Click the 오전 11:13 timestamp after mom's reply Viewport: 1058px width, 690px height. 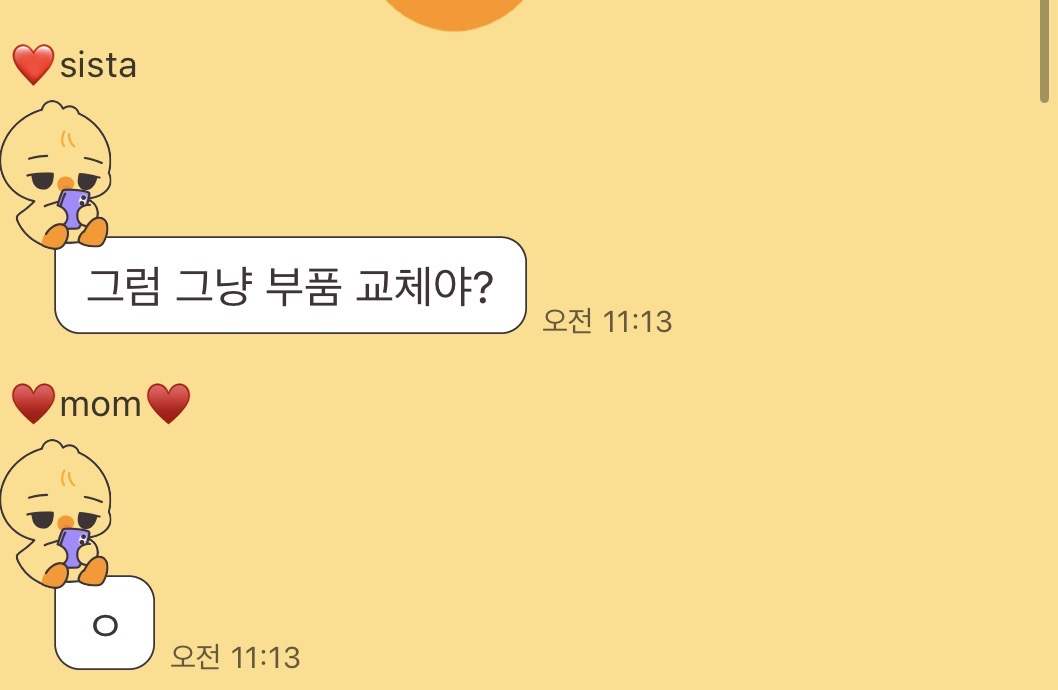235,657
